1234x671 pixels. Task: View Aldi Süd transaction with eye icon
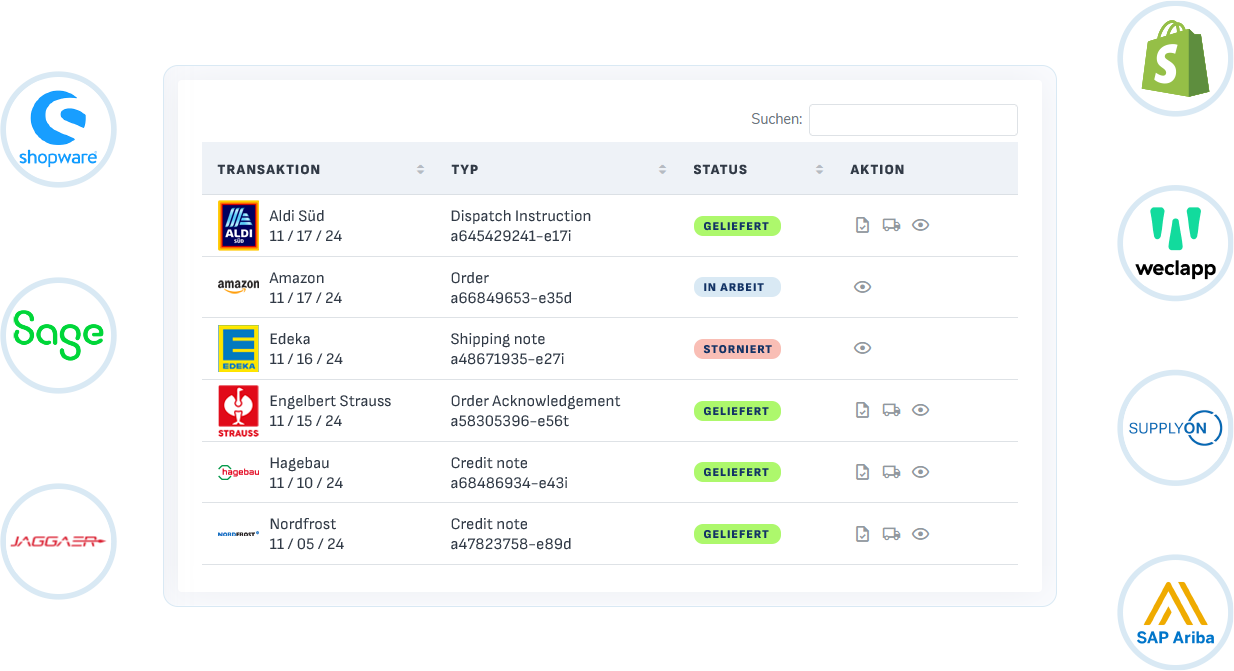(x=921, y=225)
